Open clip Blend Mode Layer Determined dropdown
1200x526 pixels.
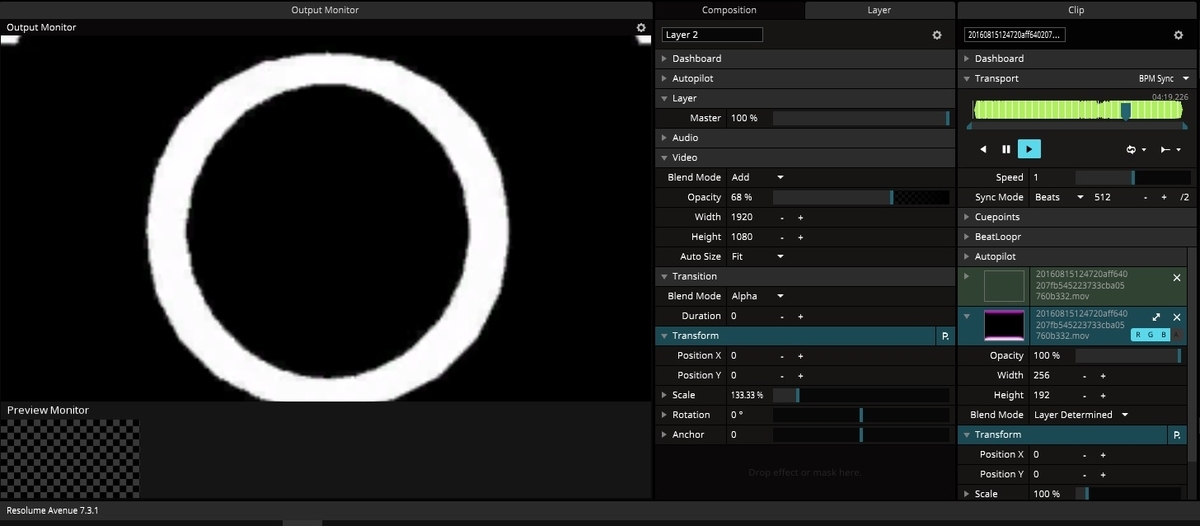pos(1081,415)
